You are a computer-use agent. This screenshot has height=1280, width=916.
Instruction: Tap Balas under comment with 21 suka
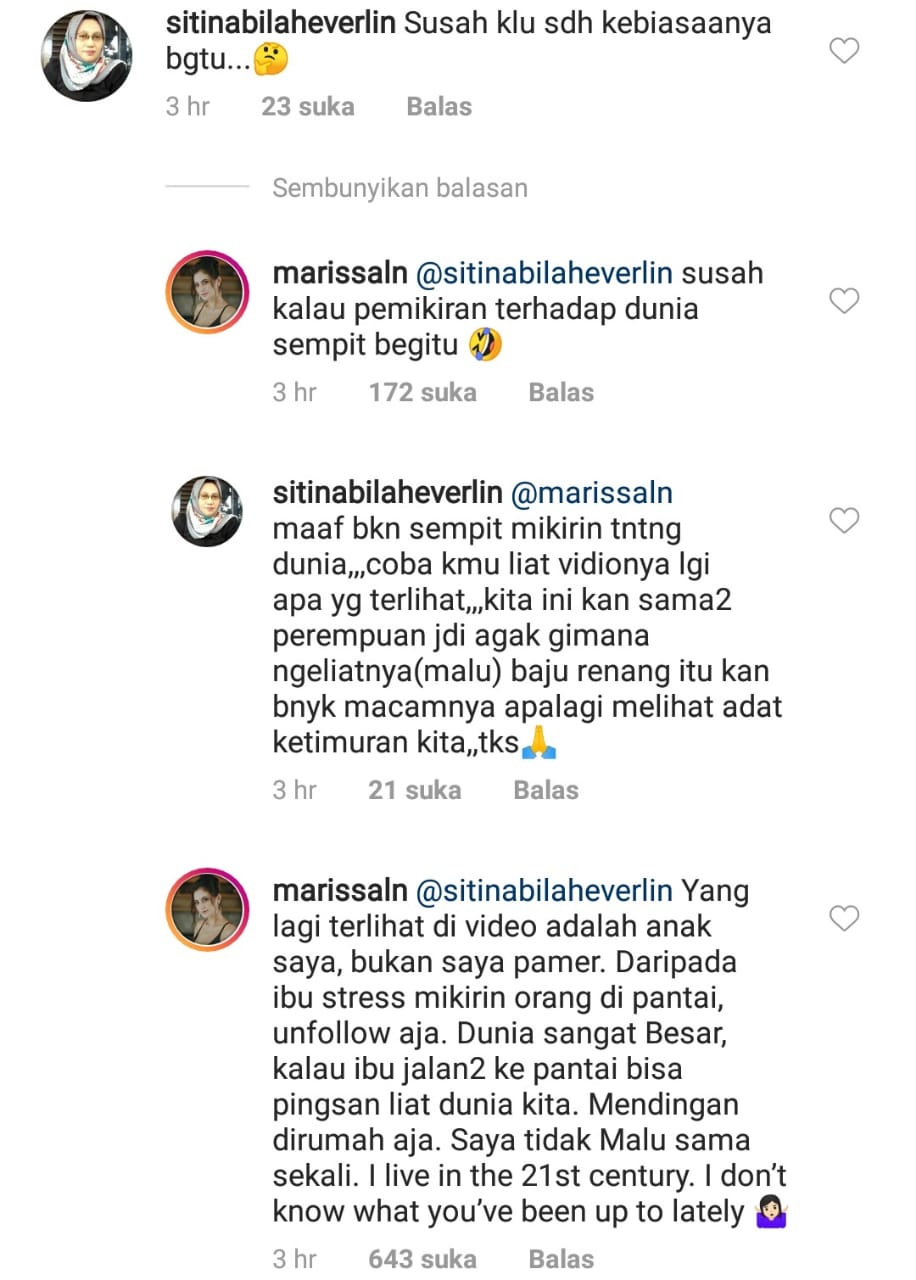point(546,790)
